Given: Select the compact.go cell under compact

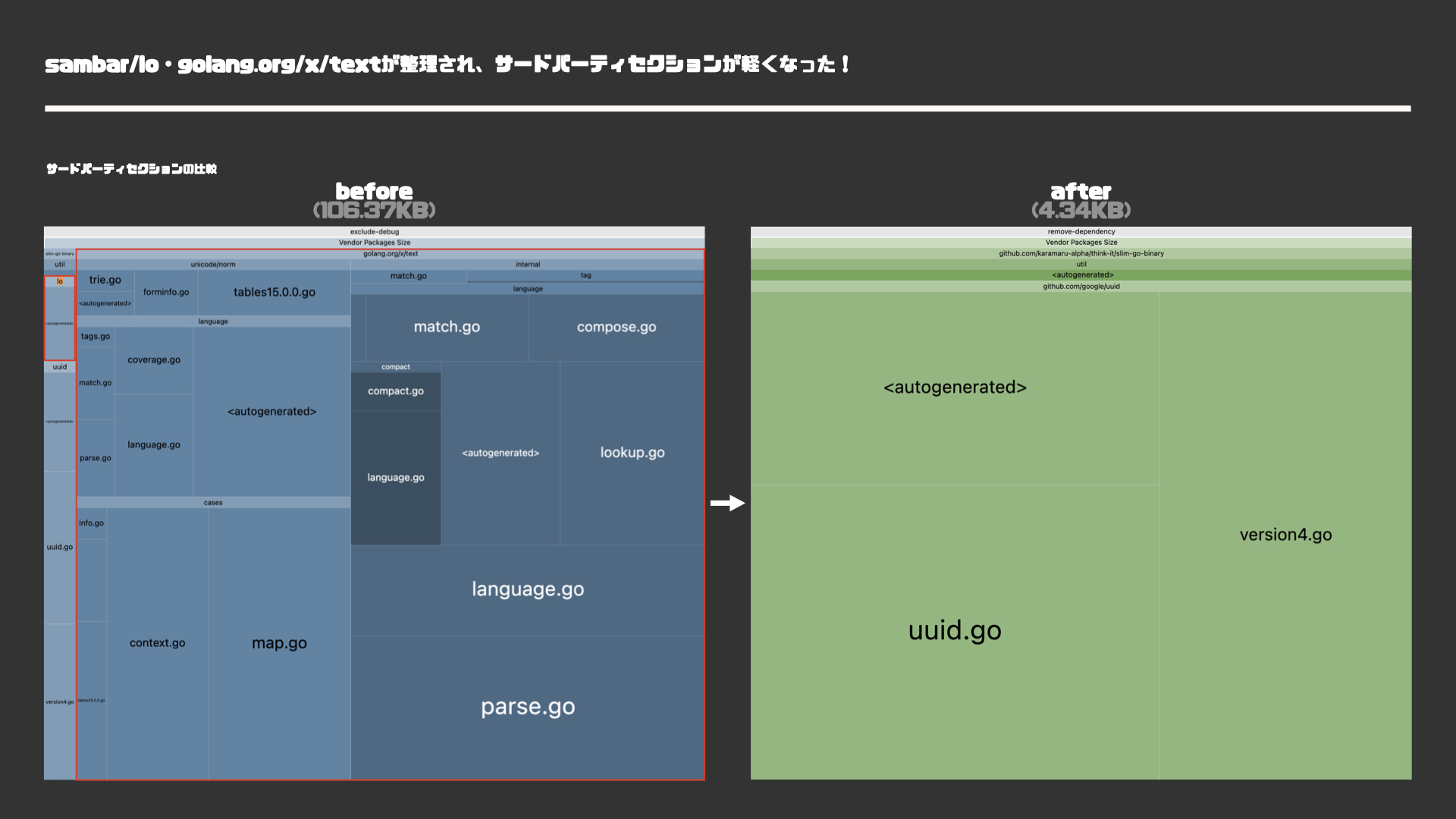Looking at the screenshot, I should (396, 391).
